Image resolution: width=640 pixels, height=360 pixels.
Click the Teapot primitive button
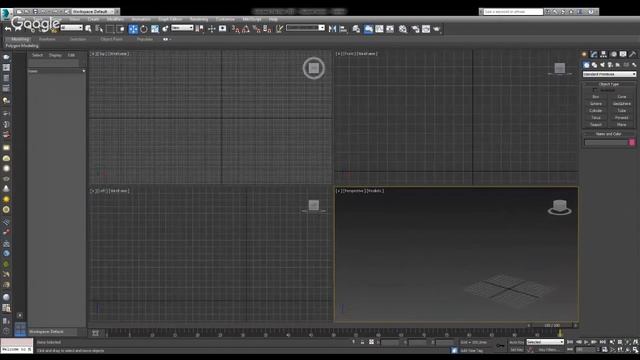tap(596, 124)
